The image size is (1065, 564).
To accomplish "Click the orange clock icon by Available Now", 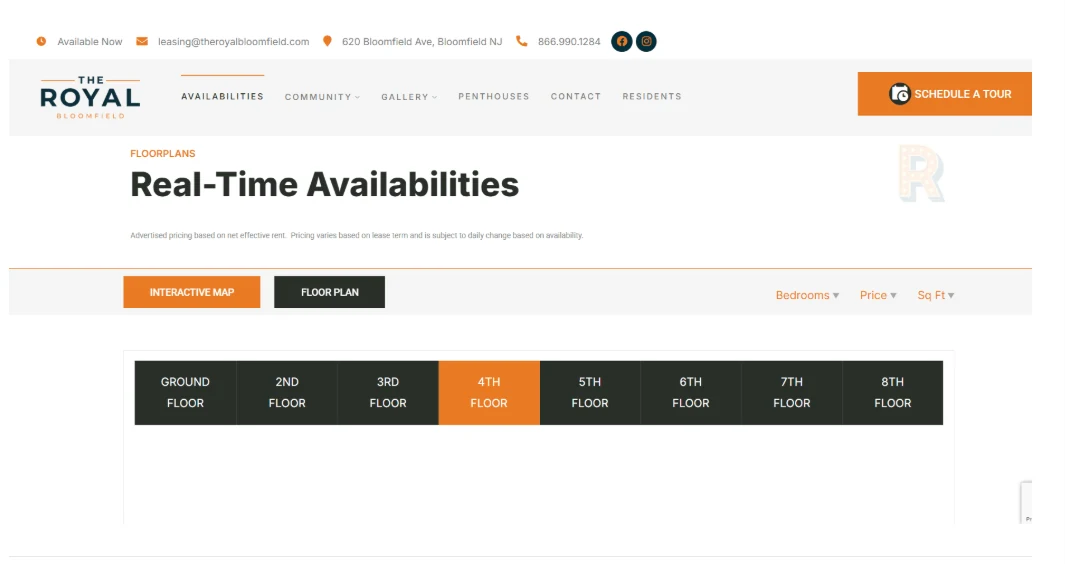I will (x=41, y=41).
